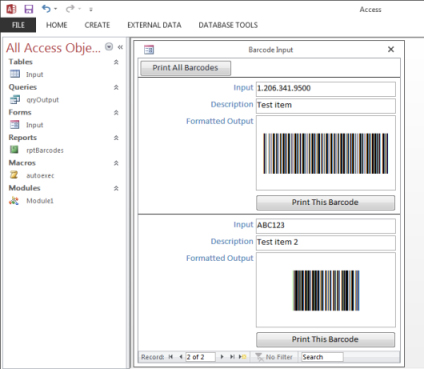
Task: Click the Barcode Input title text
Action: (x=271, y=50)
